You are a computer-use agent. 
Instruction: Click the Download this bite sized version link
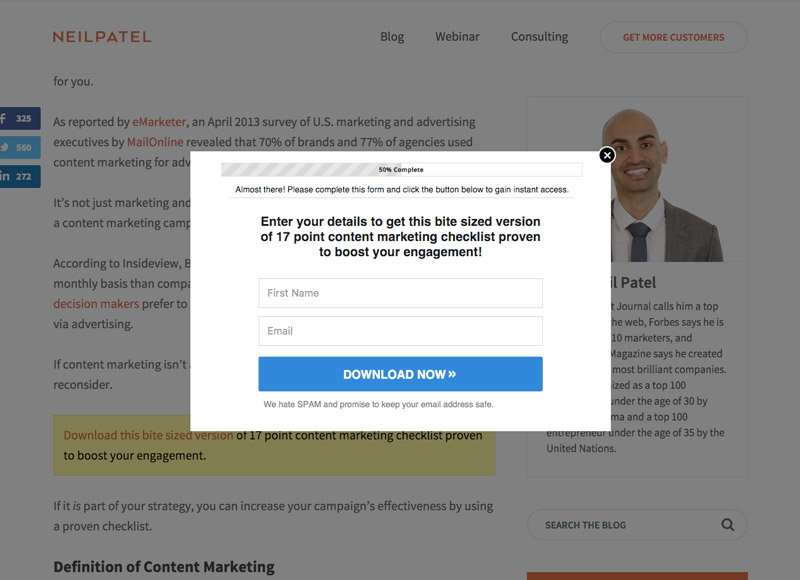[x=148, y=435]
